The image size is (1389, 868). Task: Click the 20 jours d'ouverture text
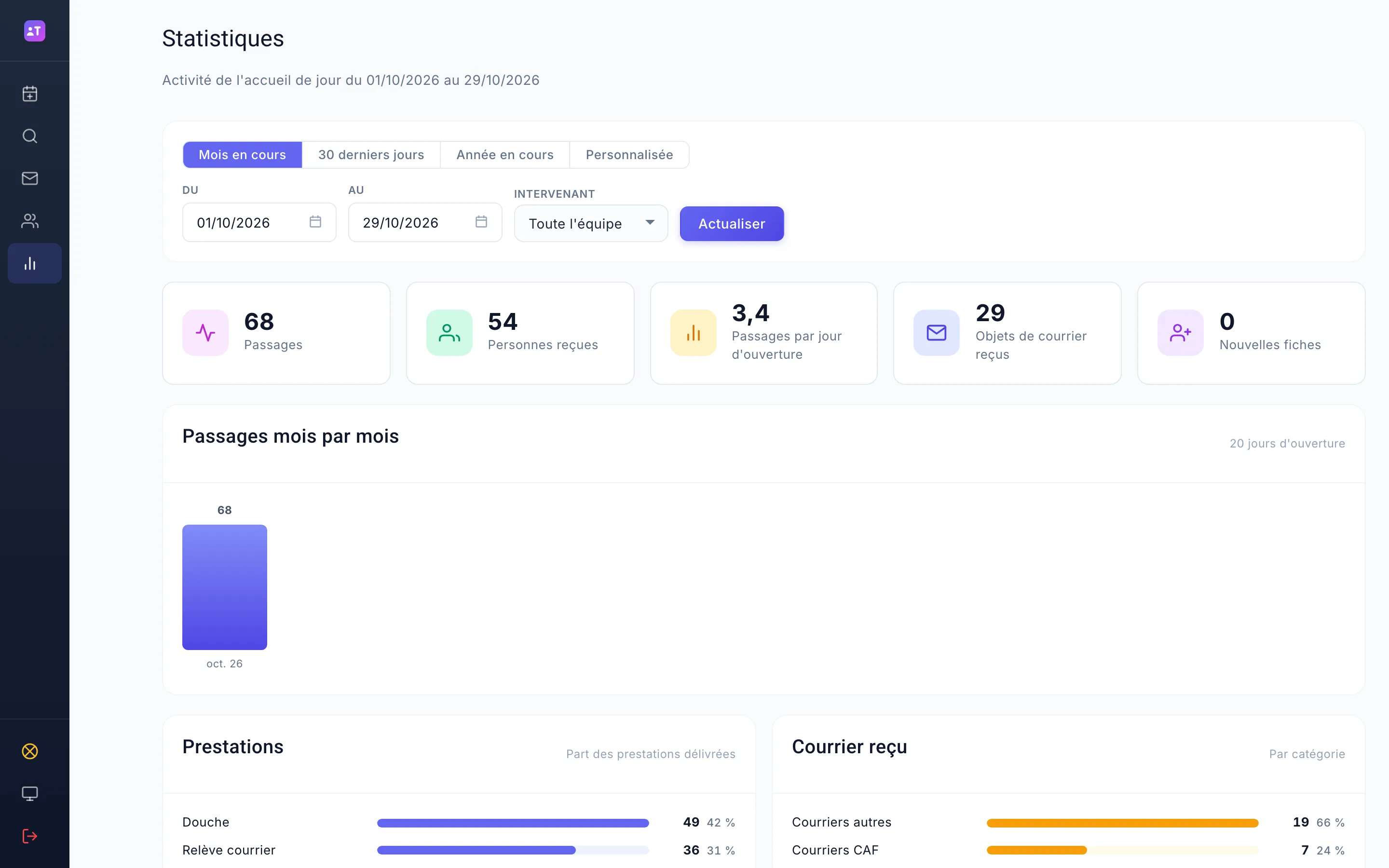1287,444
